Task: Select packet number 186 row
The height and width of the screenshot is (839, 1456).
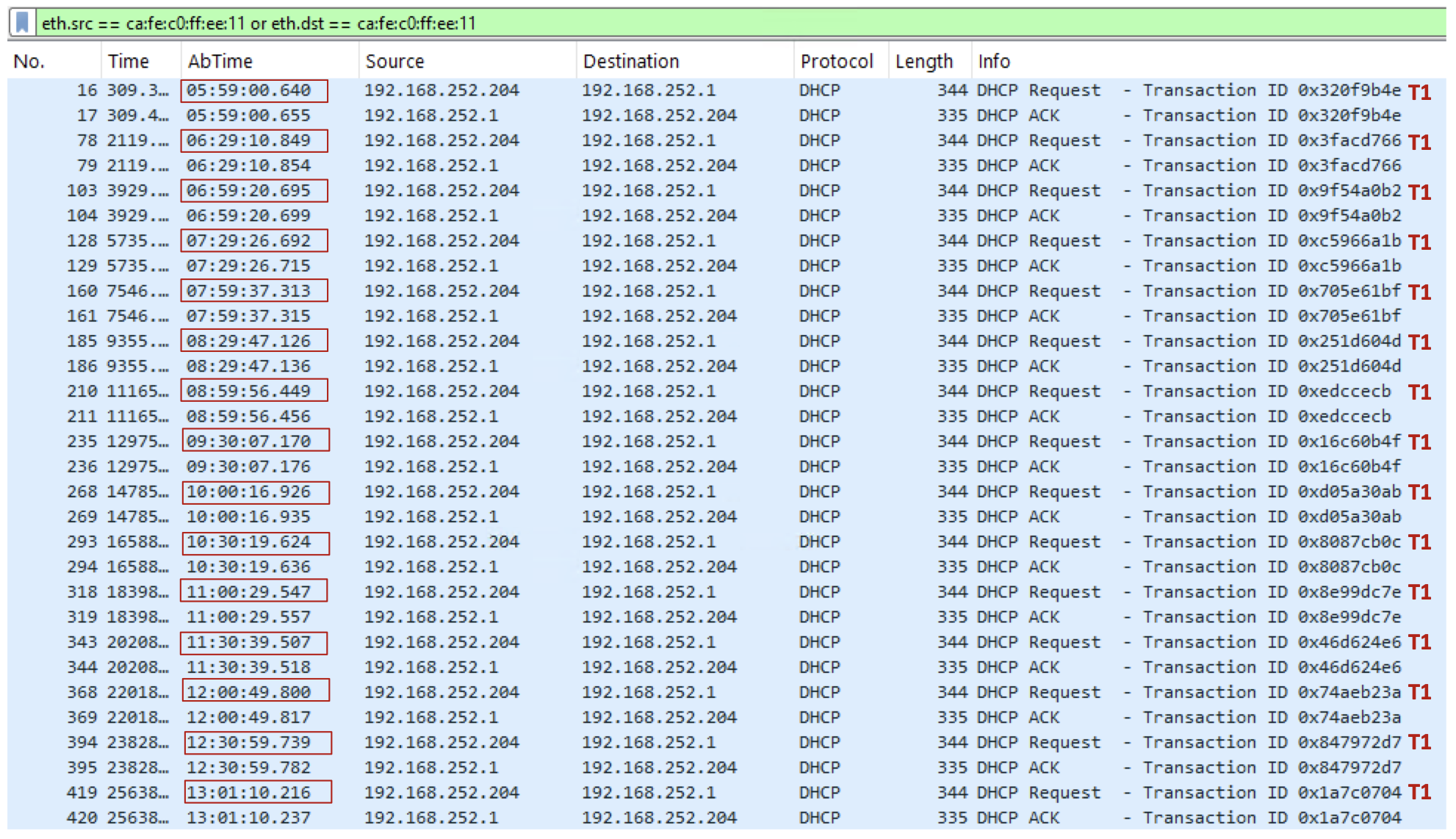Action: point(727,366)
